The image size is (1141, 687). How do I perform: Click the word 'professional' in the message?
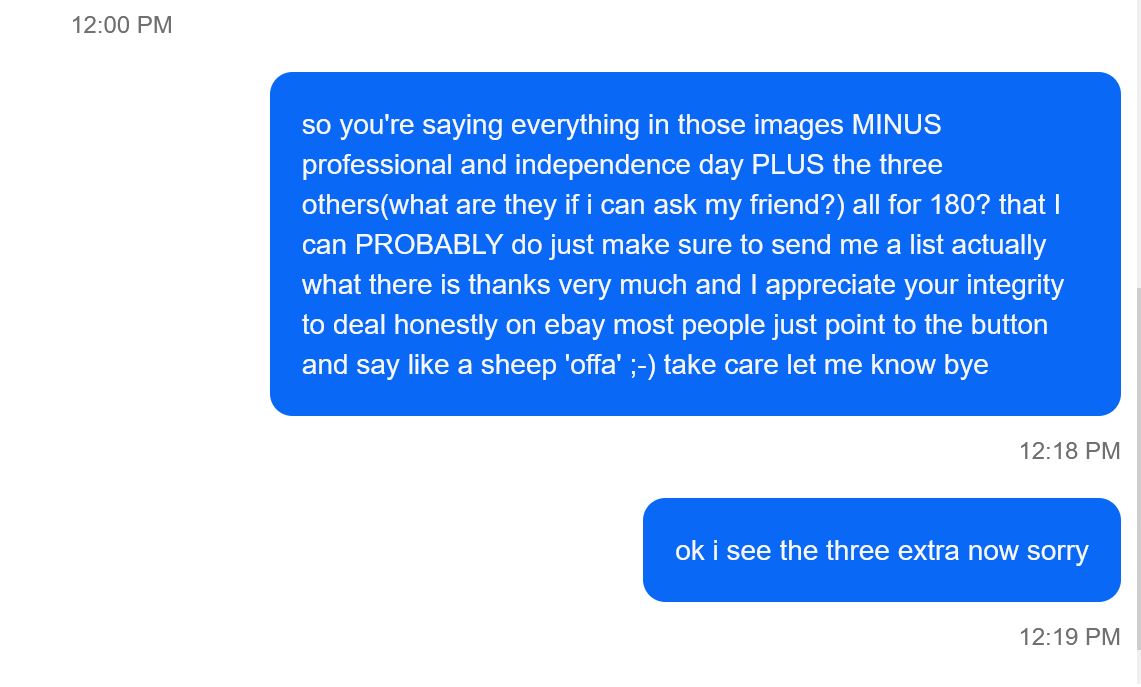377,165
